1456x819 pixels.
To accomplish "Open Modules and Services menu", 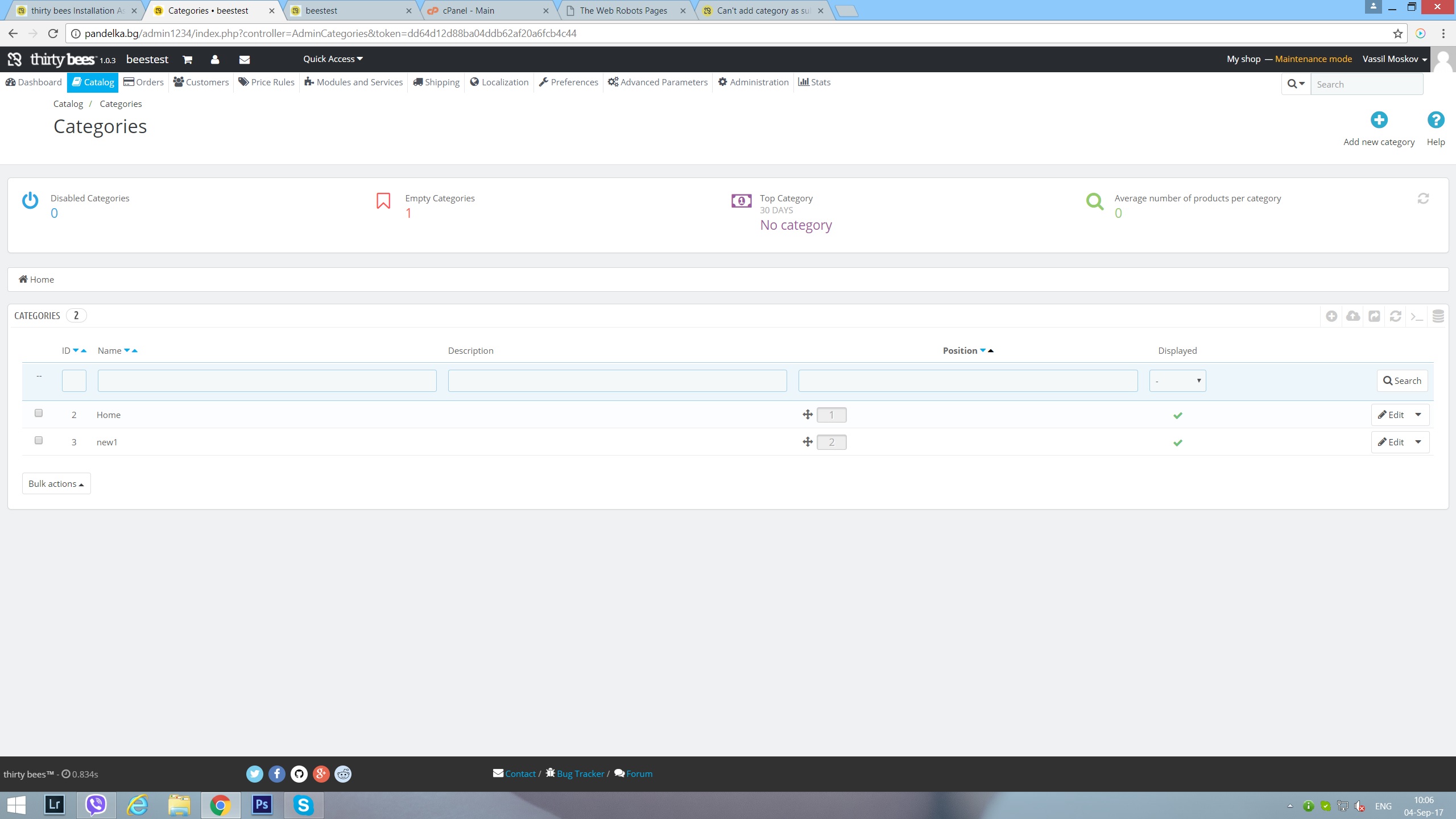I will coord(354,82).
